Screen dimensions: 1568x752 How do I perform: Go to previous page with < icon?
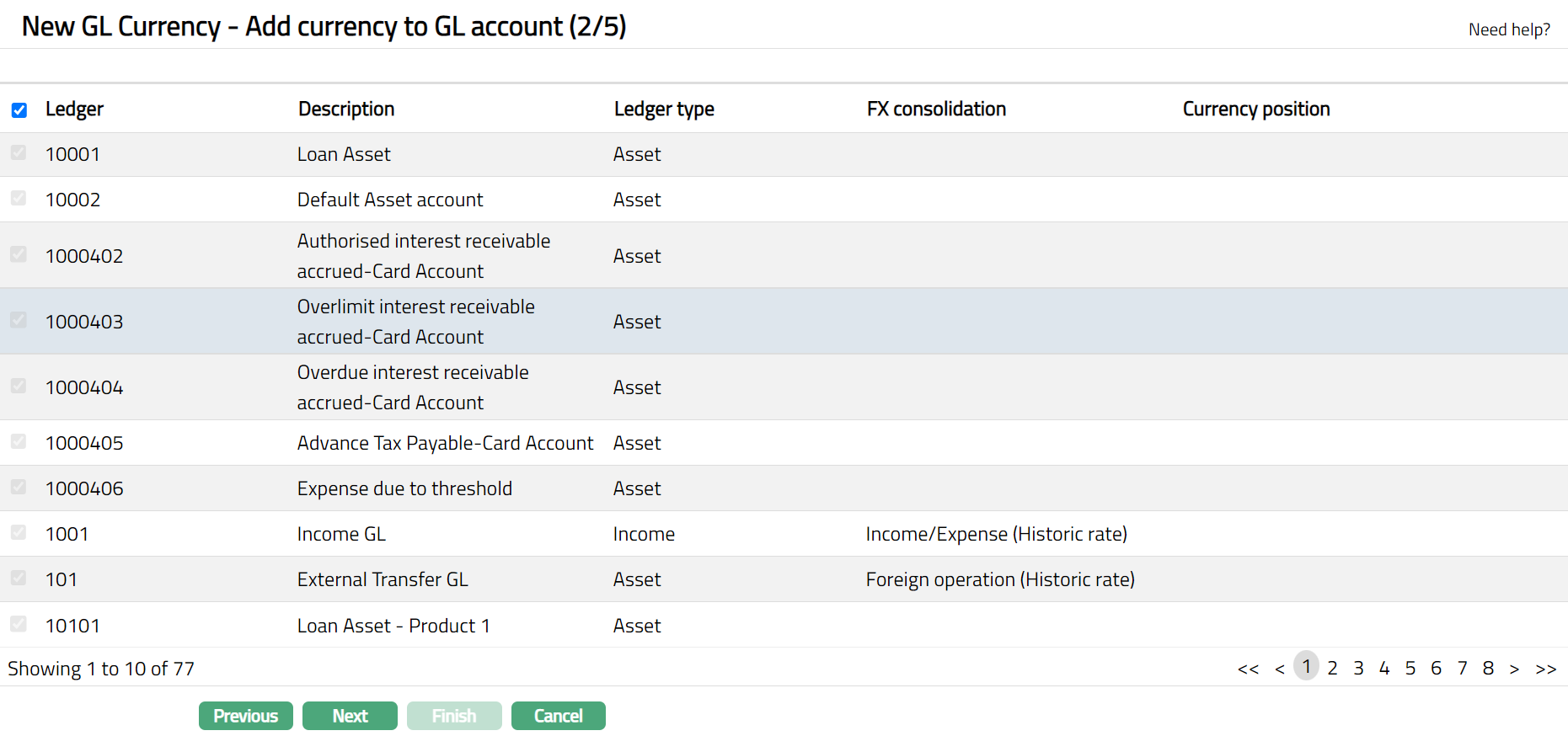tap(1280, 669)
